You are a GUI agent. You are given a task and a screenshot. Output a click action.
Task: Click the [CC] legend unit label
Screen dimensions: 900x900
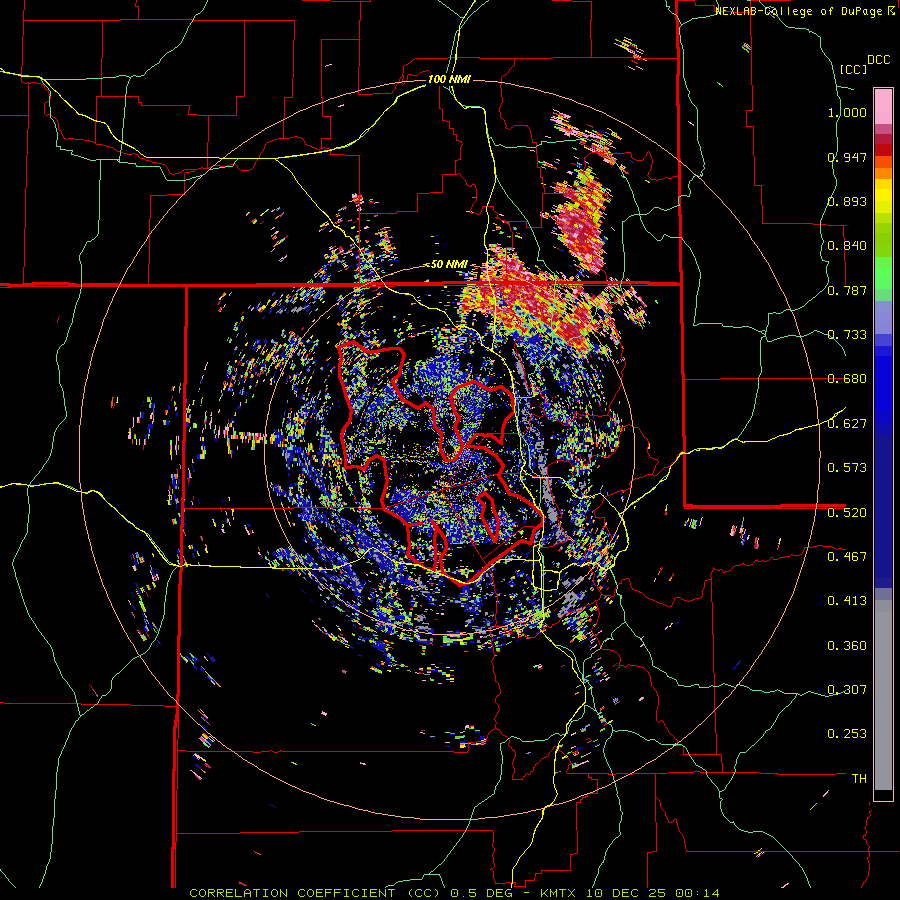pyautogui.click(x=853, y=69)
